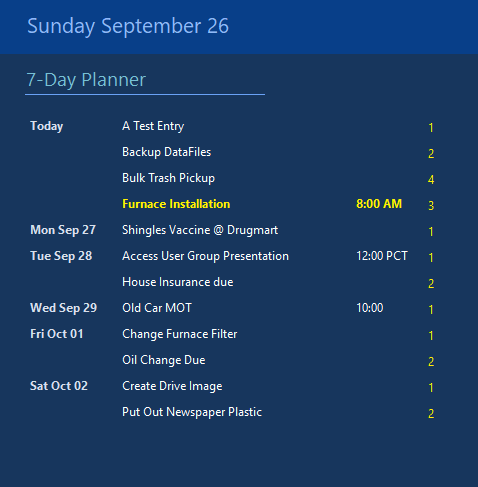Click the Wed Sep 29 date label
This screenshot has height=487, width=478.
(63, 308)
